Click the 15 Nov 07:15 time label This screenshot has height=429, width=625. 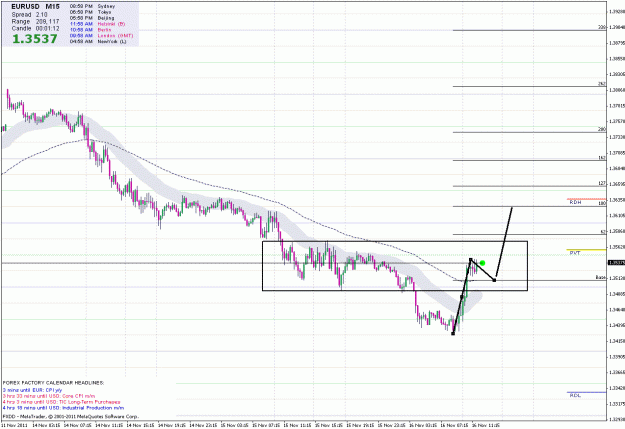(266, 425)
